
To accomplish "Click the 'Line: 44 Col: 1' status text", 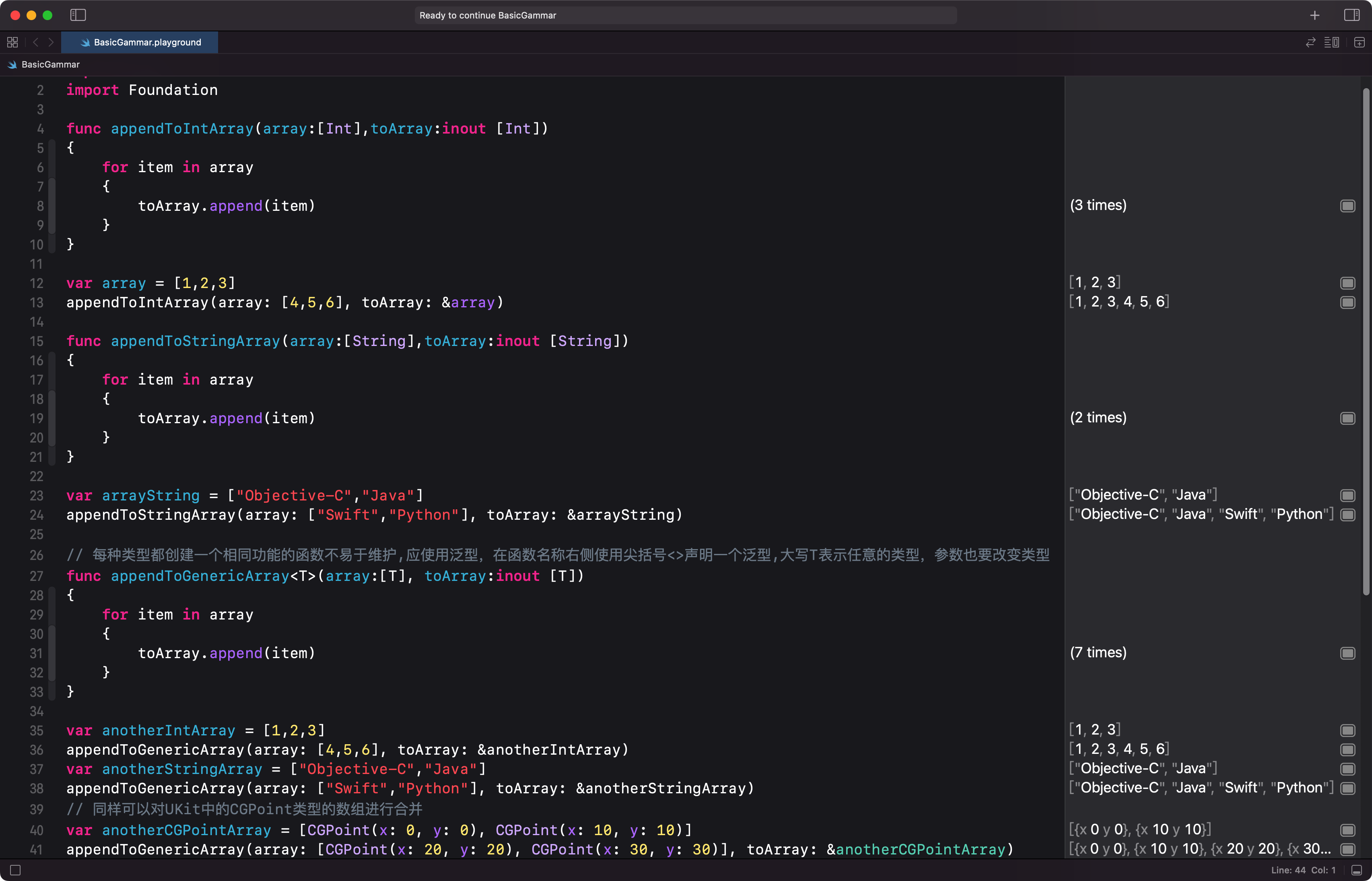I will click(1303, 870).
